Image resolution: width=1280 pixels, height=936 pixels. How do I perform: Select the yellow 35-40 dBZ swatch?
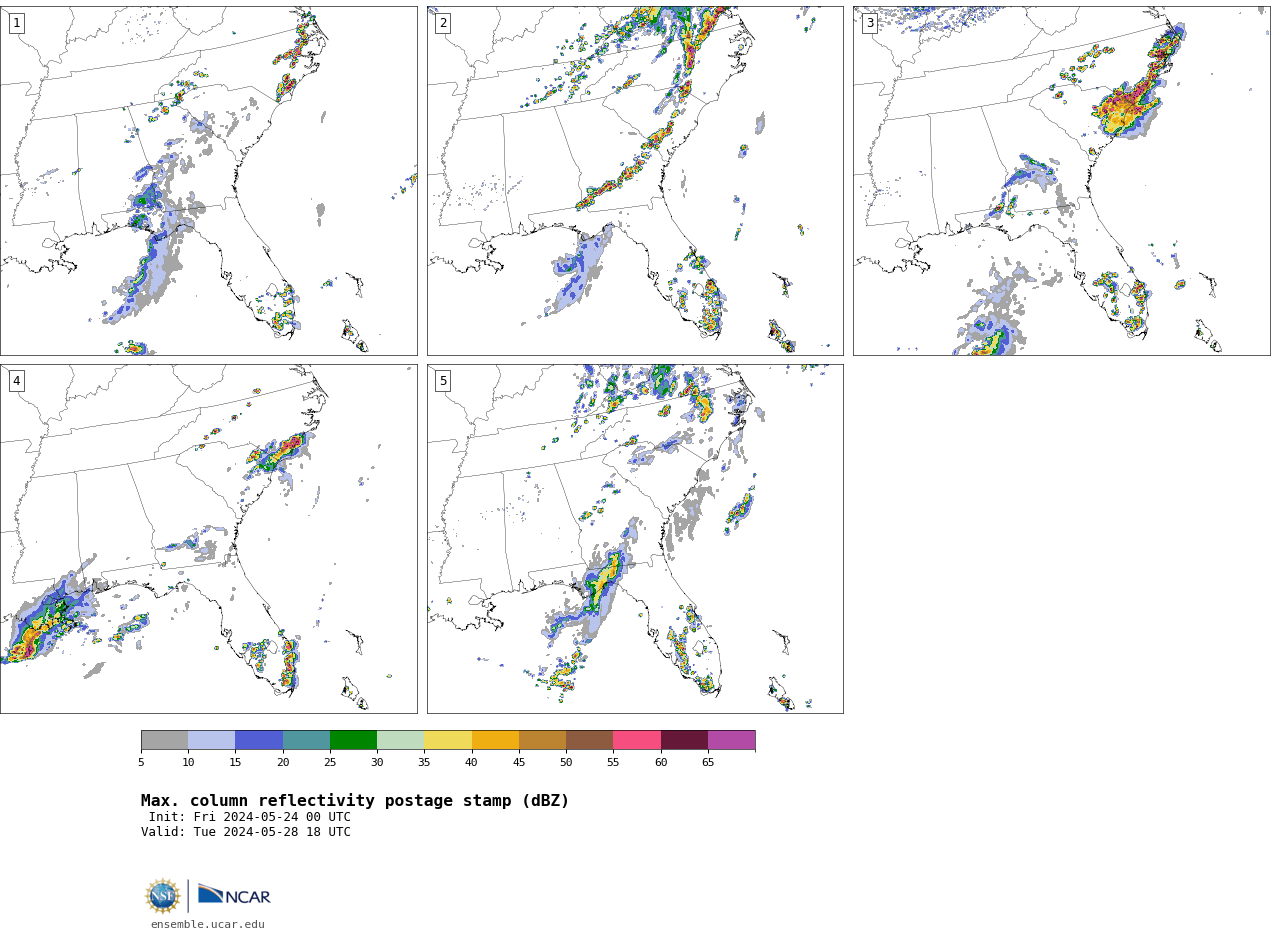coord(448,740)
